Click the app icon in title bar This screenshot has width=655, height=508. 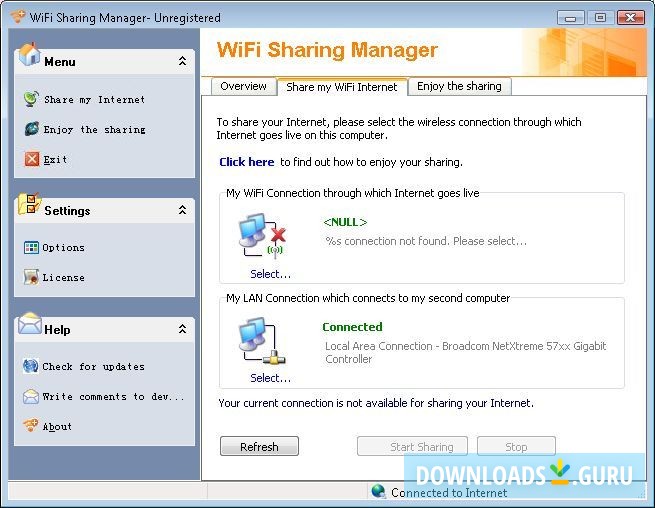click(x=18, y=17)
